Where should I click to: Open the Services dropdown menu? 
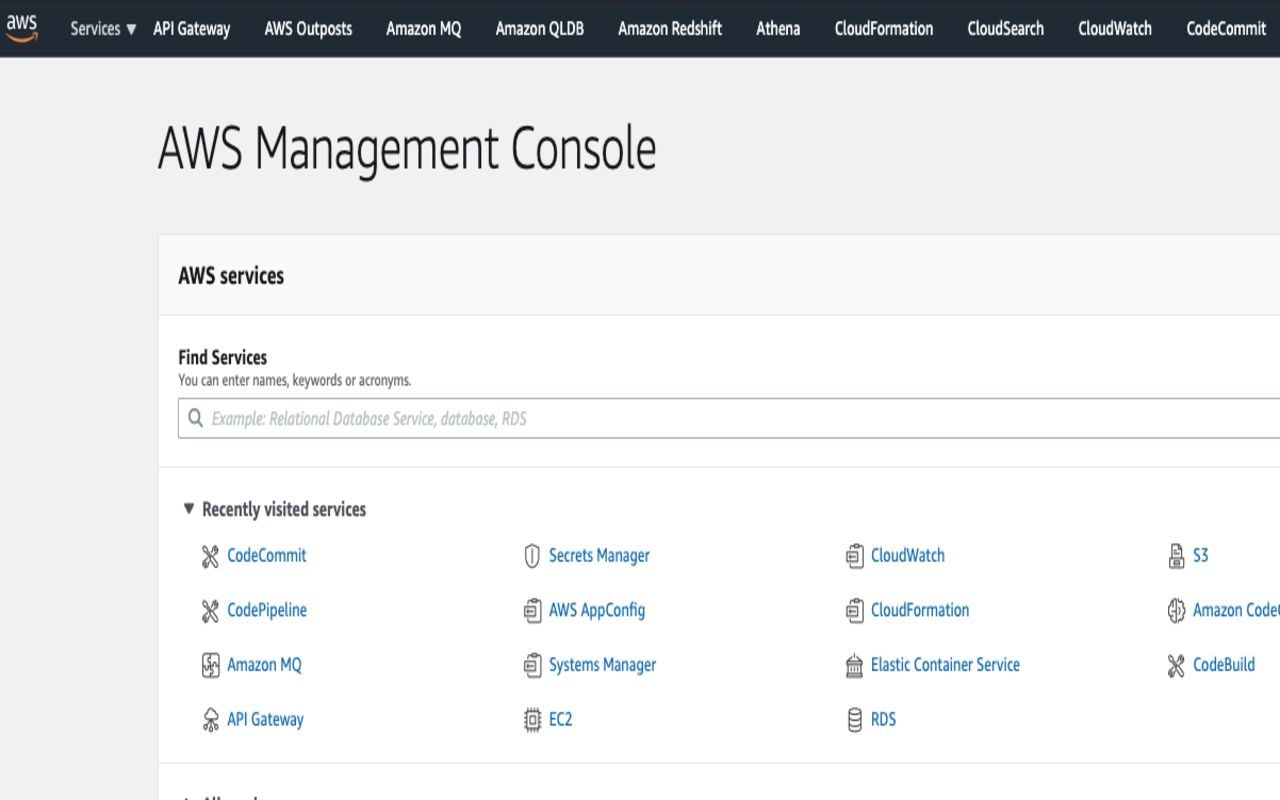point(103,29)
